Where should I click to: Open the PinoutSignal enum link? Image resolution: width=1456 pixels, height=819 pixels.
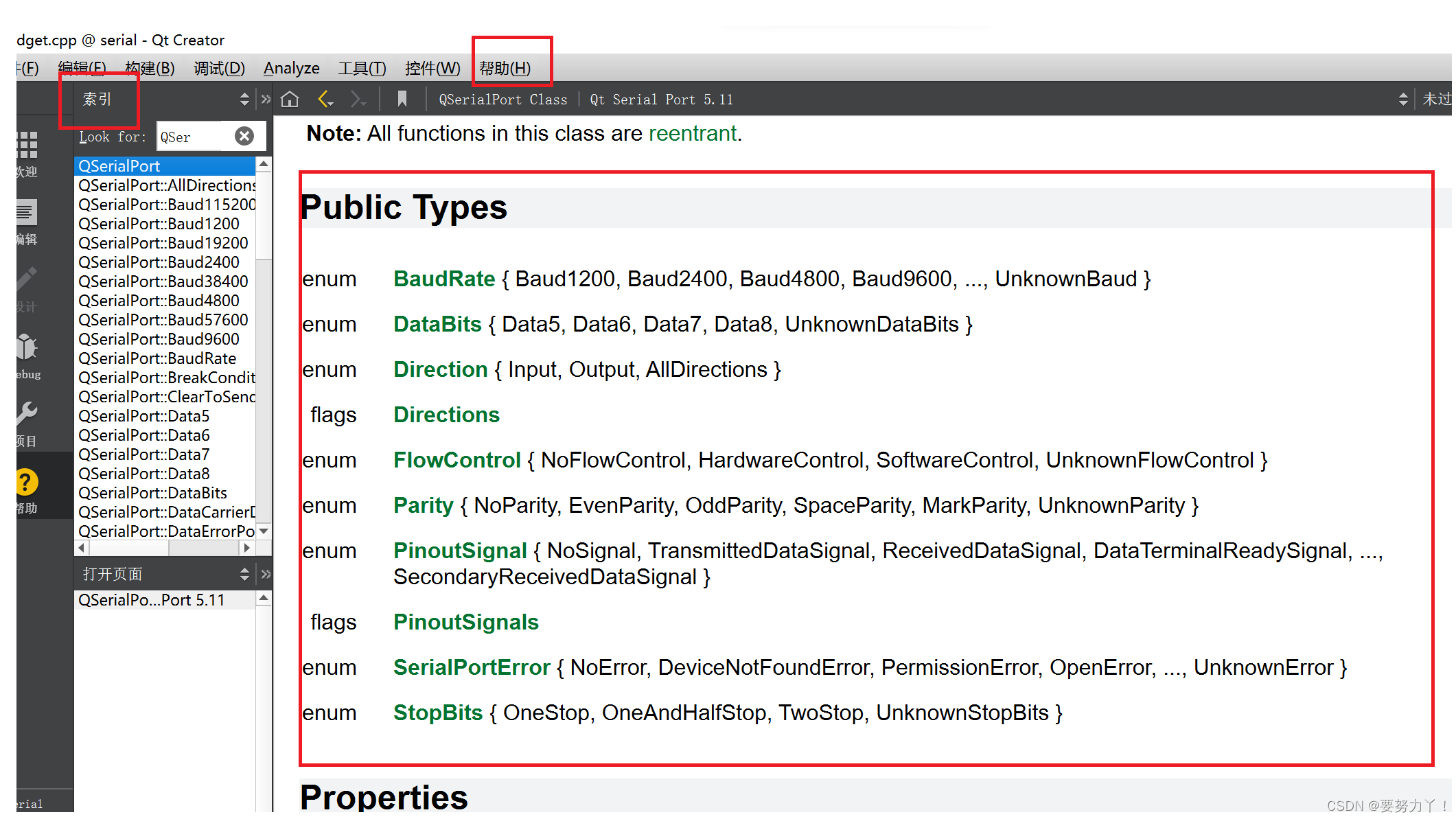pos(460,551)
